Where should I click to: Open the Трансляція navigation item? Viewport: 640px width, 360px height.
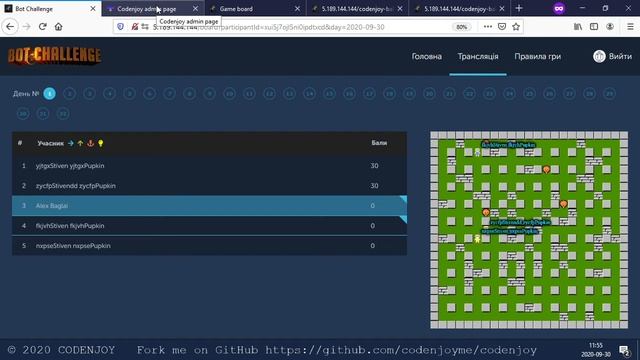click(478, 56)
